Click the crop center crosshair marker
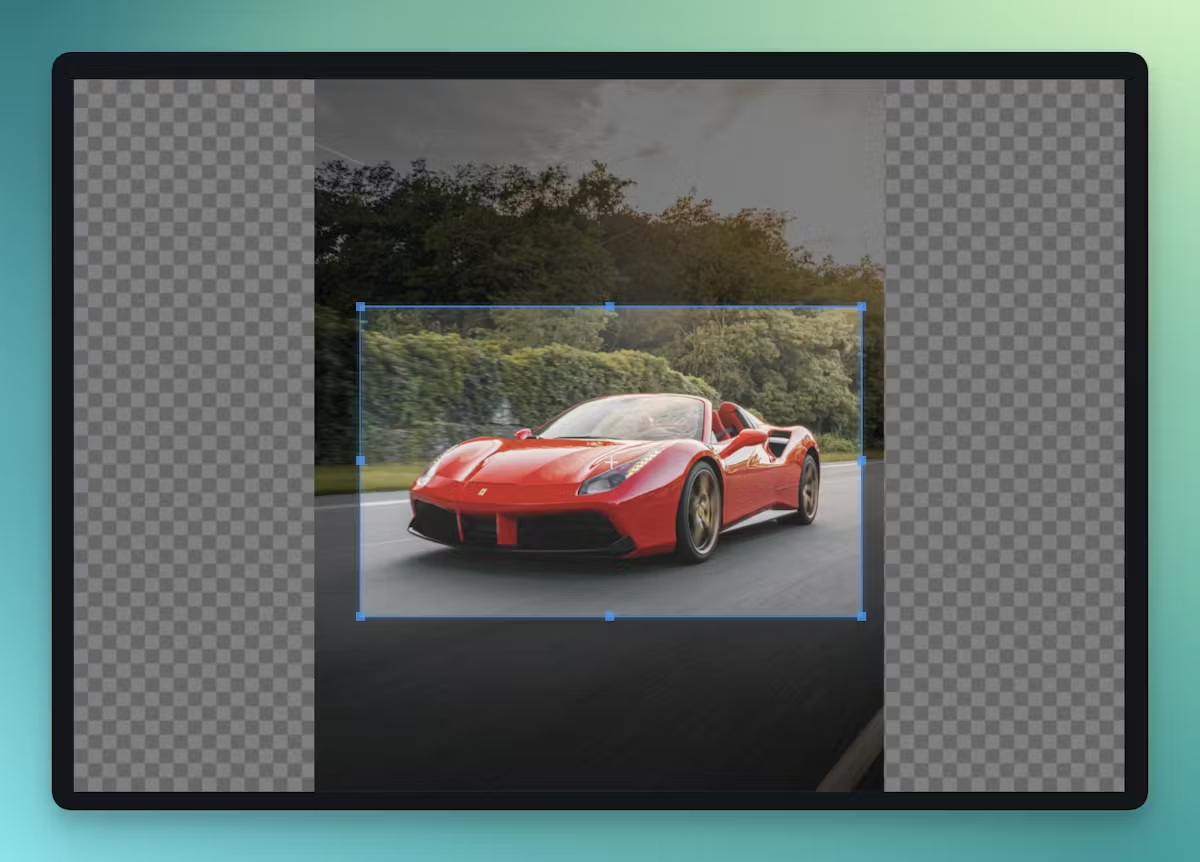1200x862 pixels. pyautogui.click(x=610, y=462)
